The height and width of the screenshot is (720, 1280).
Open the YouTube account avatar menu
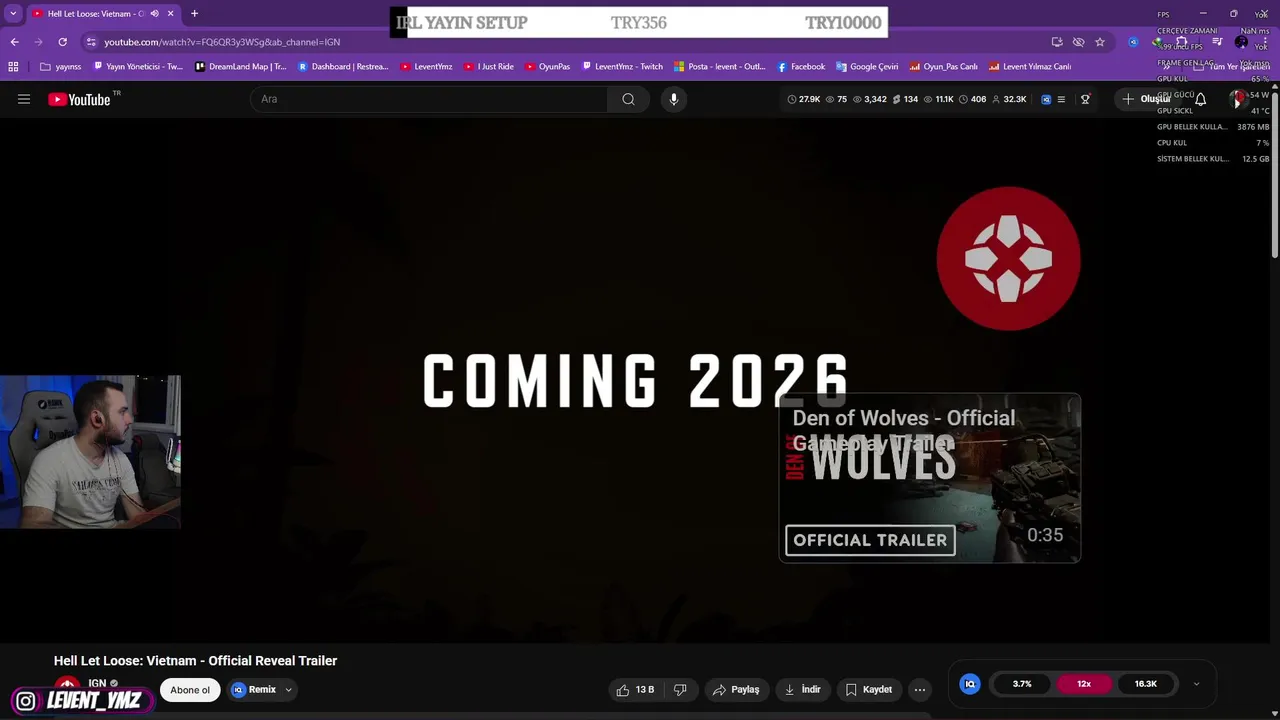1240,99
